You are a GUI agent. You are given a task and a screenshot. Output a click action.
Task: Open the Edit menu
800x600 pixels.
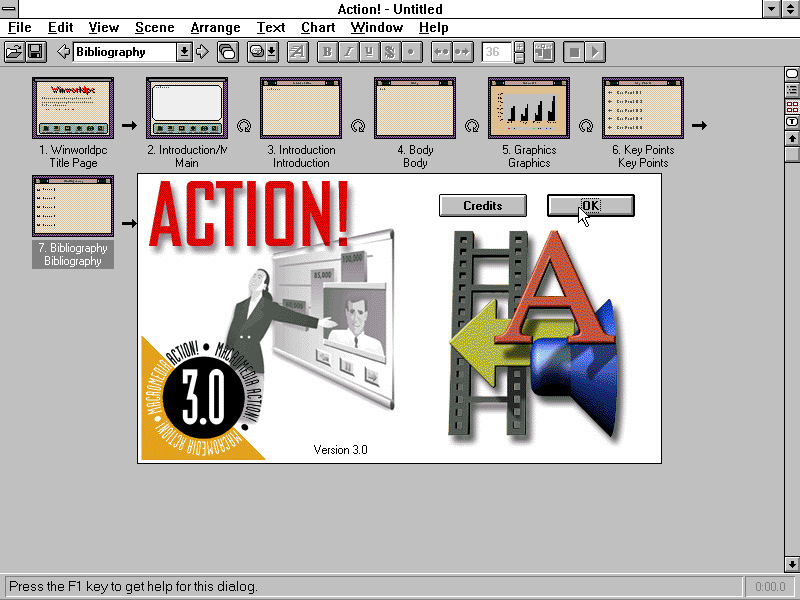[x=60, y=28]
